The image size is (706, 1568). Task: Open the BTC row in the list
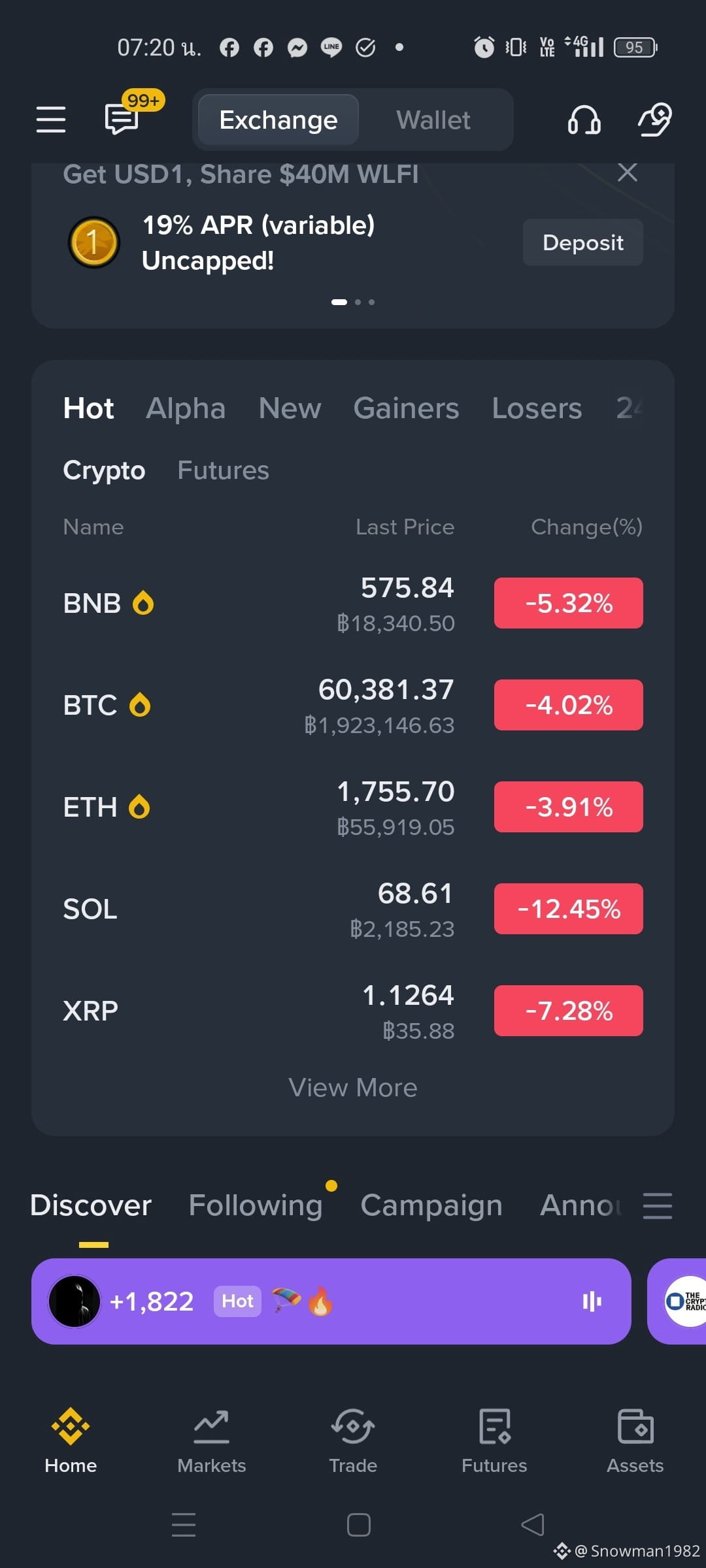point(353,706)
